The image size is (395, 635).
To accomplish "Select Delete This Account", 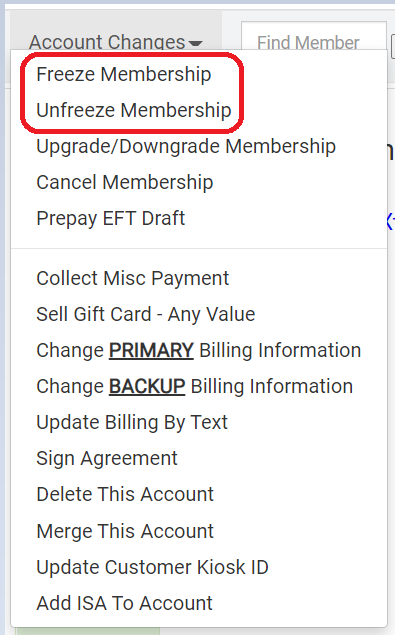I will pyautogui.click(x=125, y=494).
